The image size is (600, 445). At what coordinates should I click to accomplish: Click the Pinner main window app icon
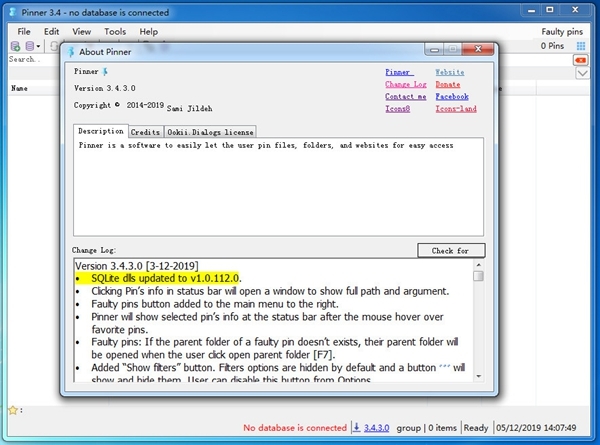click(12, 12)
